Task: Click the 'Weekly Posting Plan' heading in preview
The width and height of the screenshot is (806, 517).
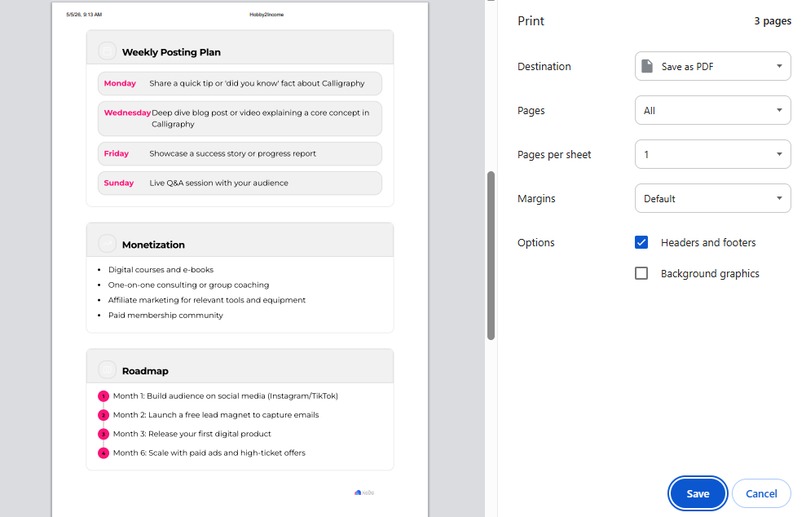Action: [x=171, y=52]
